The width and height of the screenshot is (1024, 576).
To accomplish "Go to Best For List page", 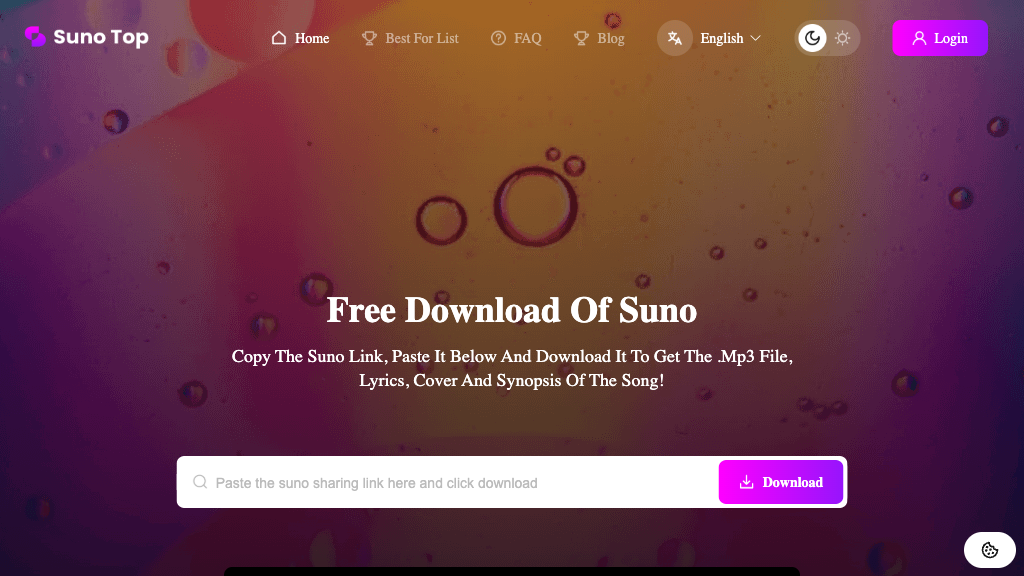I will point(410,38).
